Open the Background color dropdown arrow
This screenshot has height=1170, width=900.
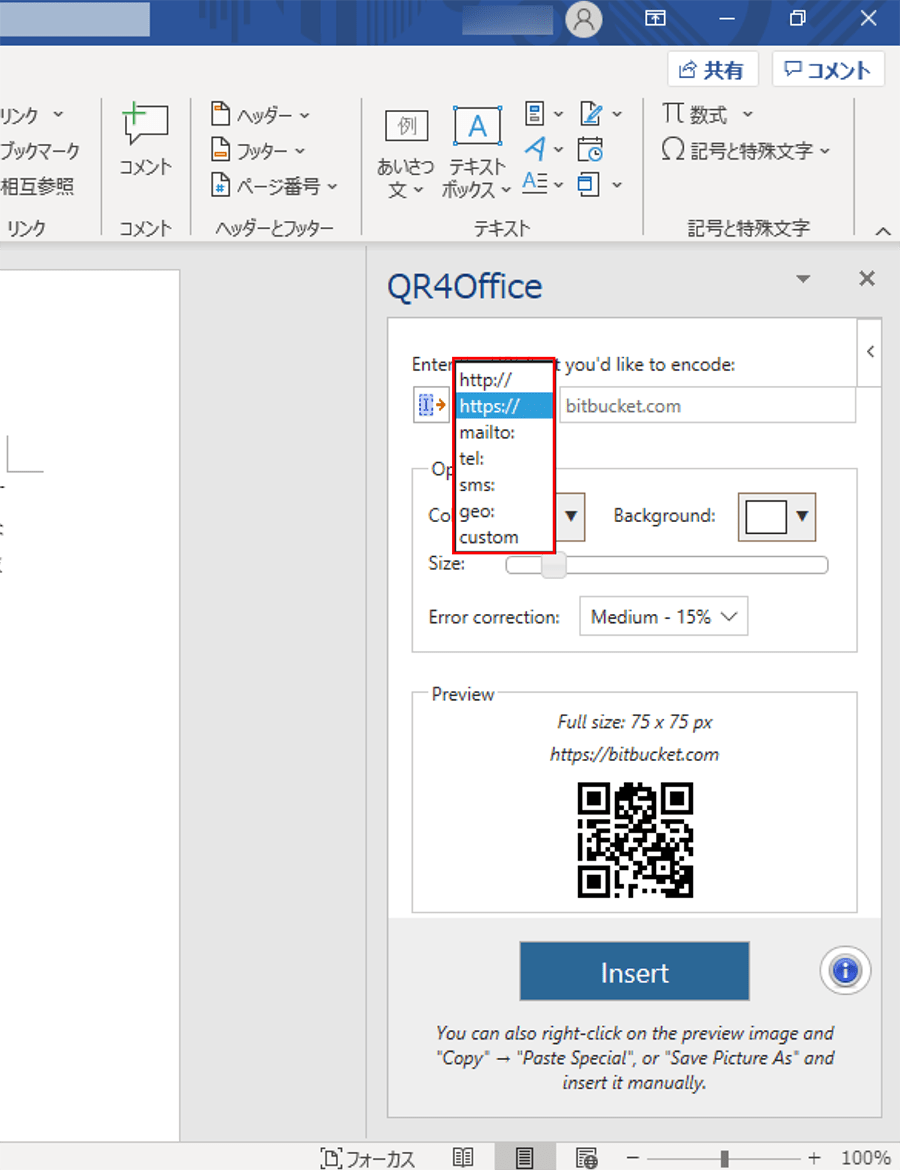tap(802, 516)
